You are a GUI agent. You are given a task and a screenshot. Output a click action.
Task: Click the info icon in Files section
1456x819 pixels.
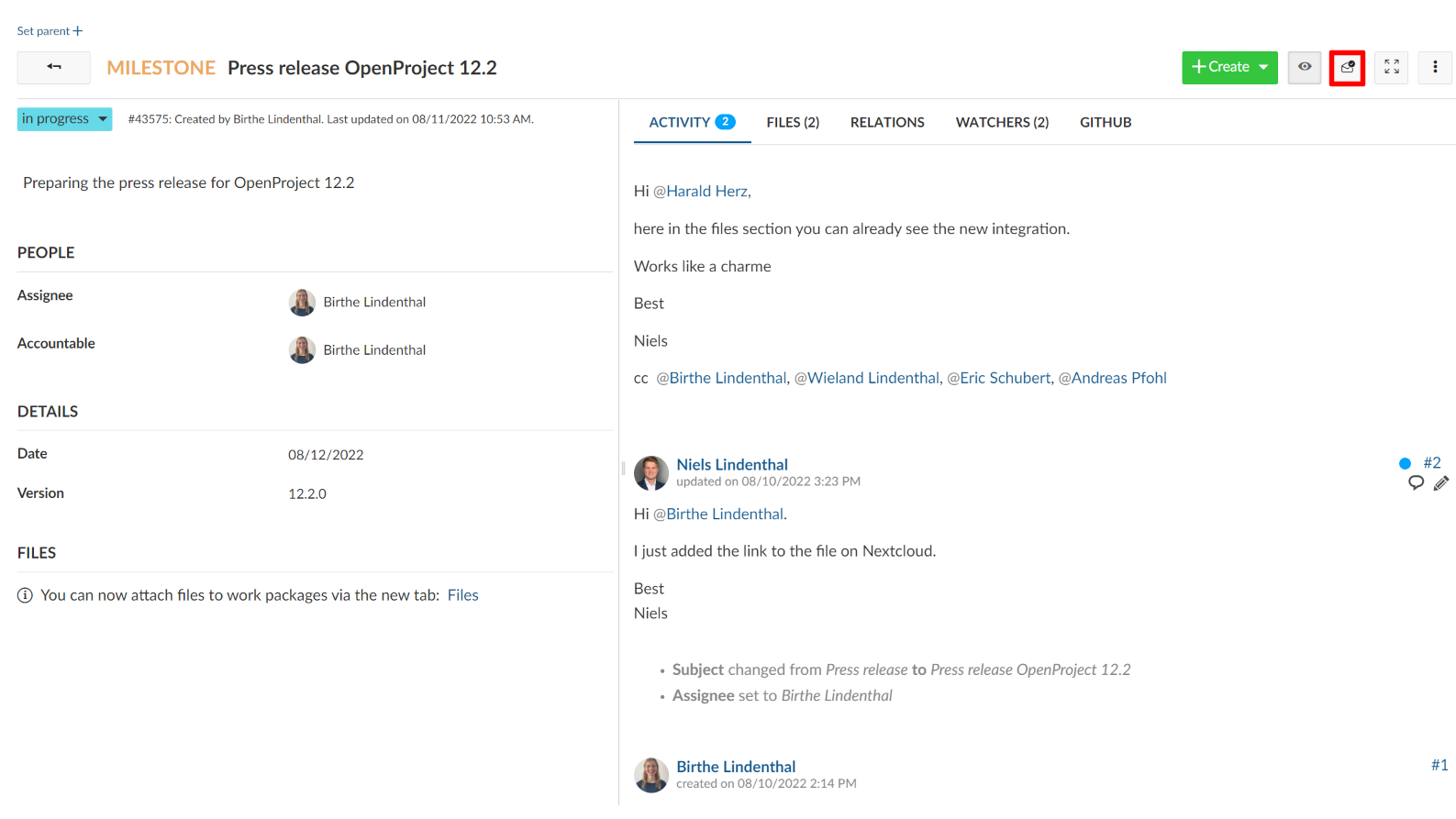(25, 595)
